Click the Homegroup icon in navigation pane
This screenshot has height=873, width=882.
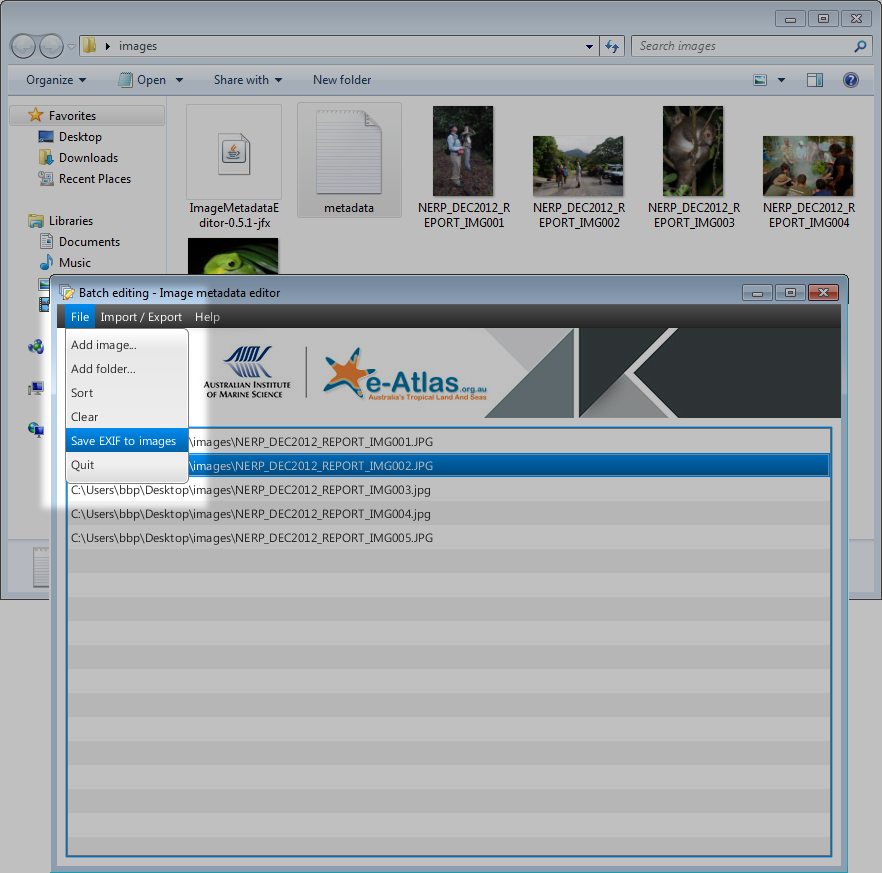coord(36,346)
